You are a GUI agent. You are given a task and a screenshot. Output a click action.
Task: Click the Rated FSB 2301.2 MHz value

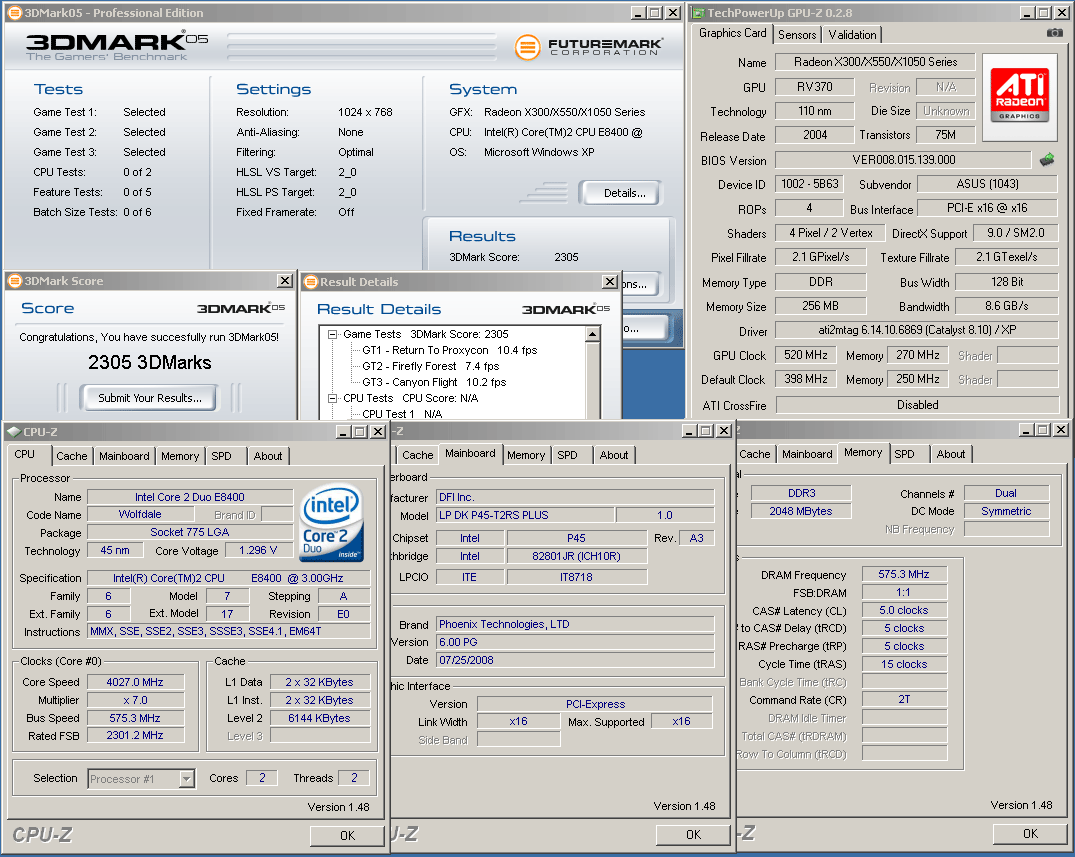135,735
